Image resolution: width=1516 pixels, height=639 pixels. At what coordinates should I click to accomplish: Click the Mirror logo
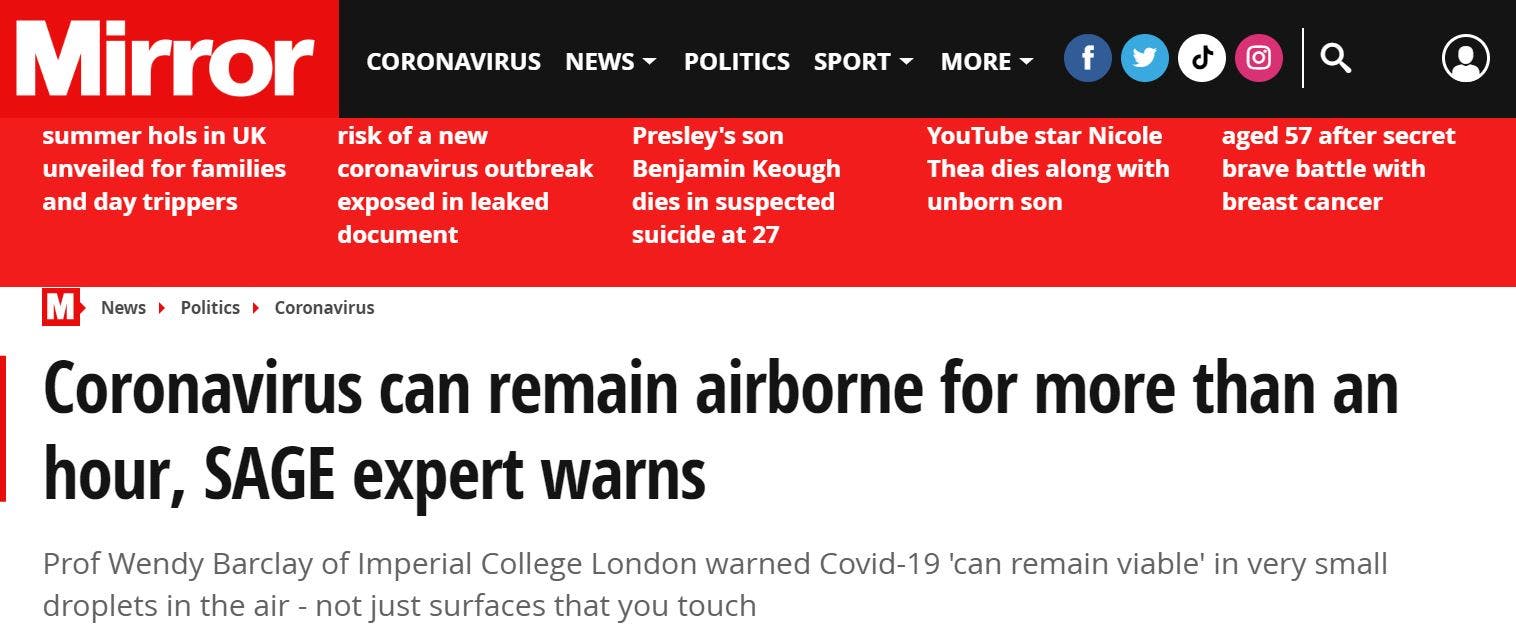click(x=166, y=59)
